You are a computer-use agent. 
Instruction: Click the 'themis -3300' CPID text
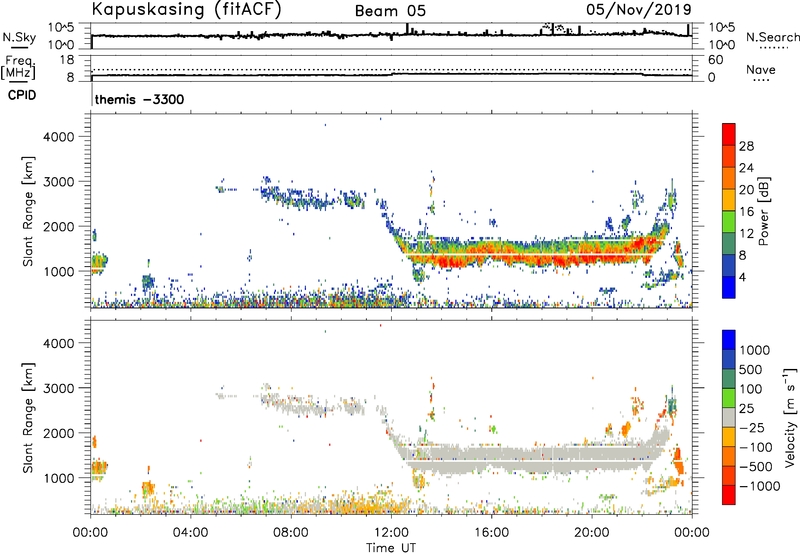(x=139, y=99)
